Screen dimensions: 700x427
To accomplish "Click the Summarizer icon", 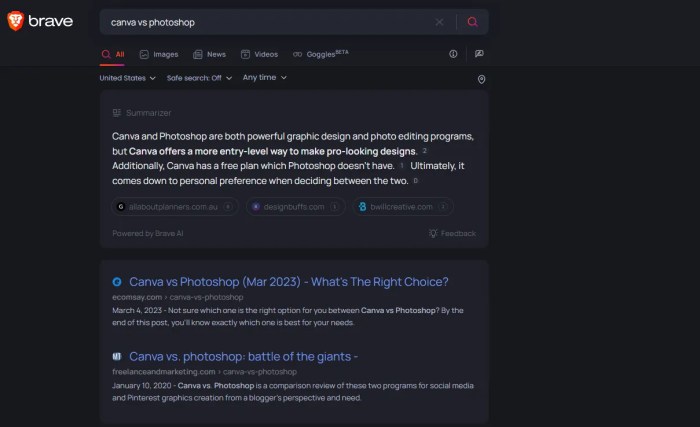I will (x=117, y=113).
